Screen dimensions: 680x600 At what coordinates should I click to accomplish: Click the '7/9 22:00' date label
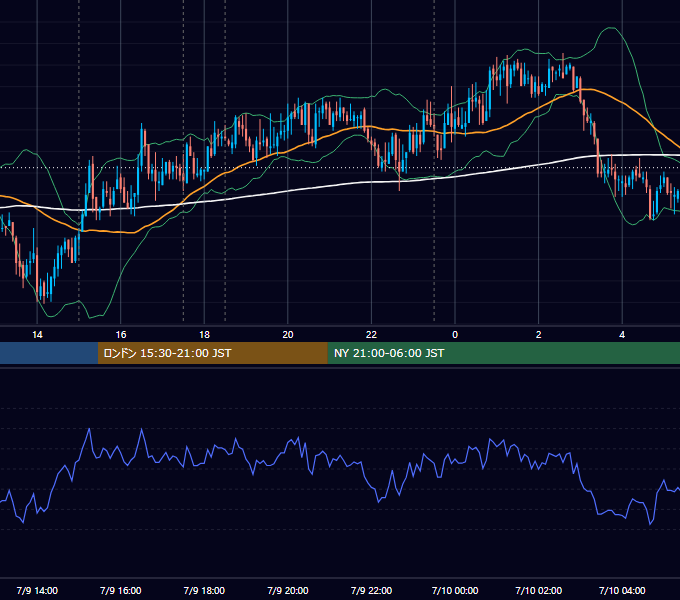(x=371, y=590)
